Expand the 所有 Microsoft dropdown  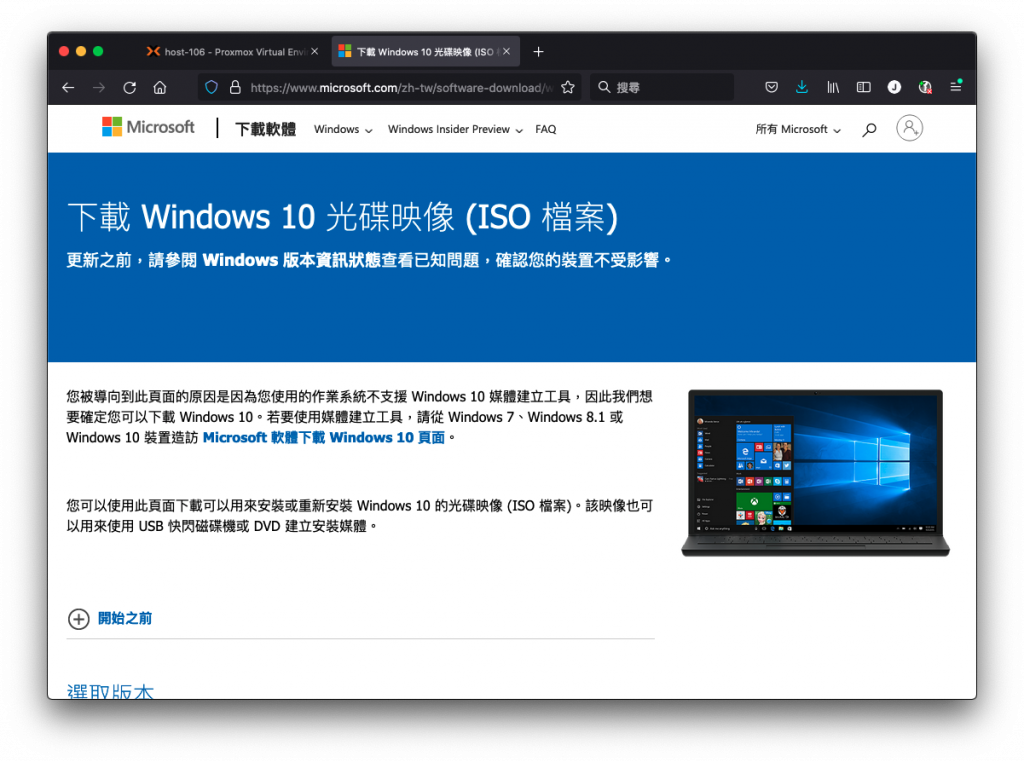point(798,129)
